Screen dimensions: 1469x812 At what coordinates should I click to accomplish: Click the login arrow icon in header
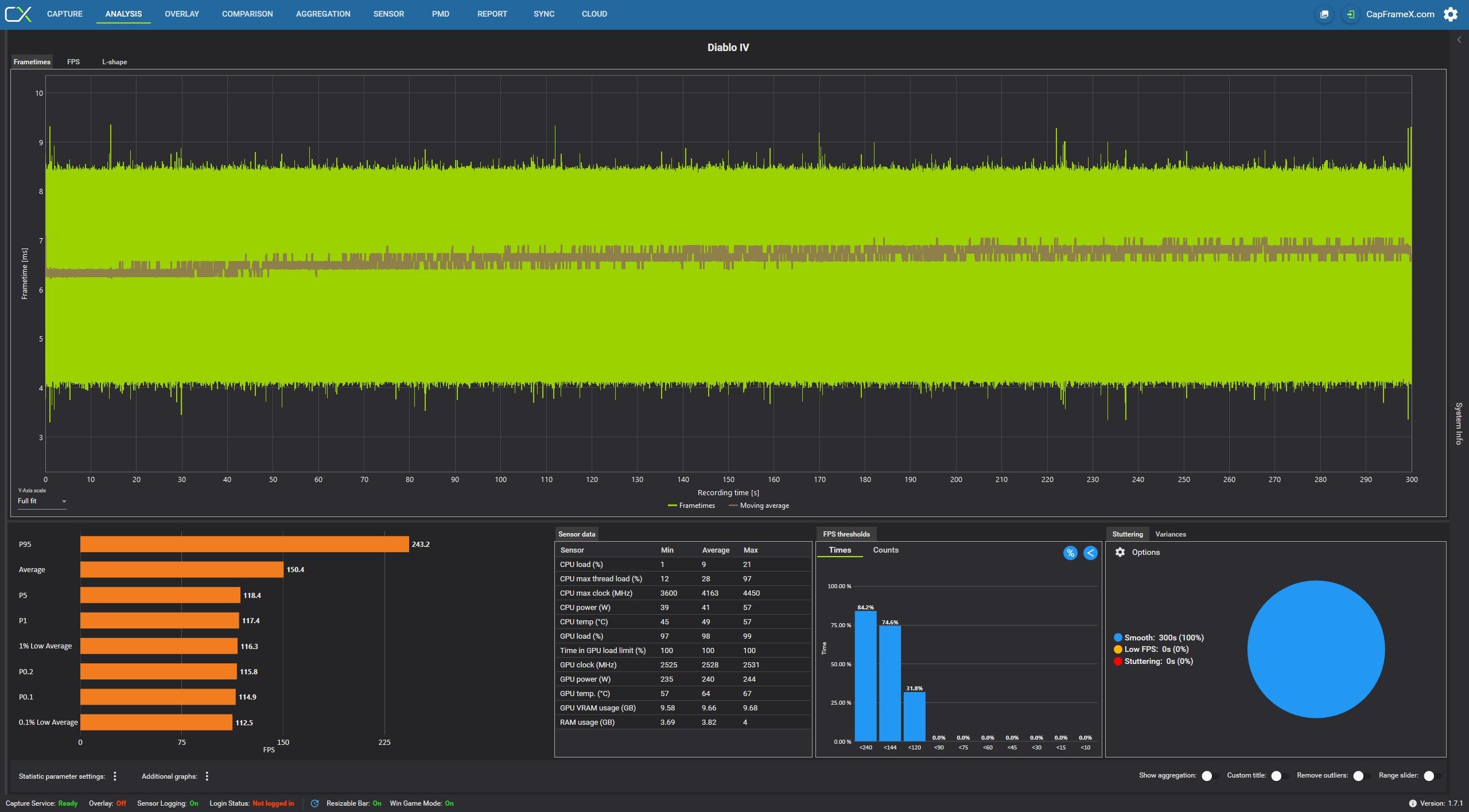pos(1351,14)
